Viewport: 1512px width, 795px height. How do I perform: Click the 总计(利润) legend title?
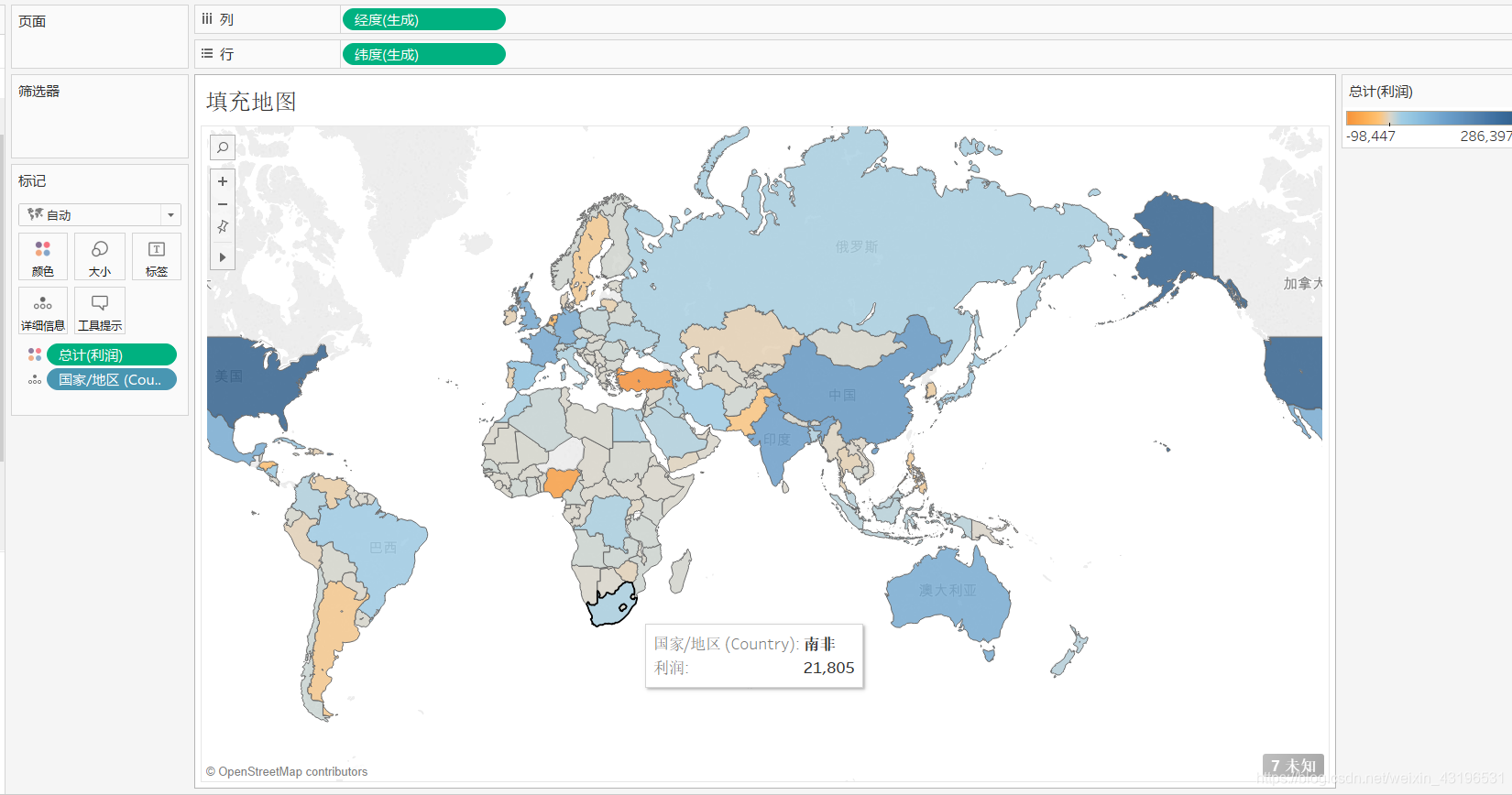(1381, 92)
